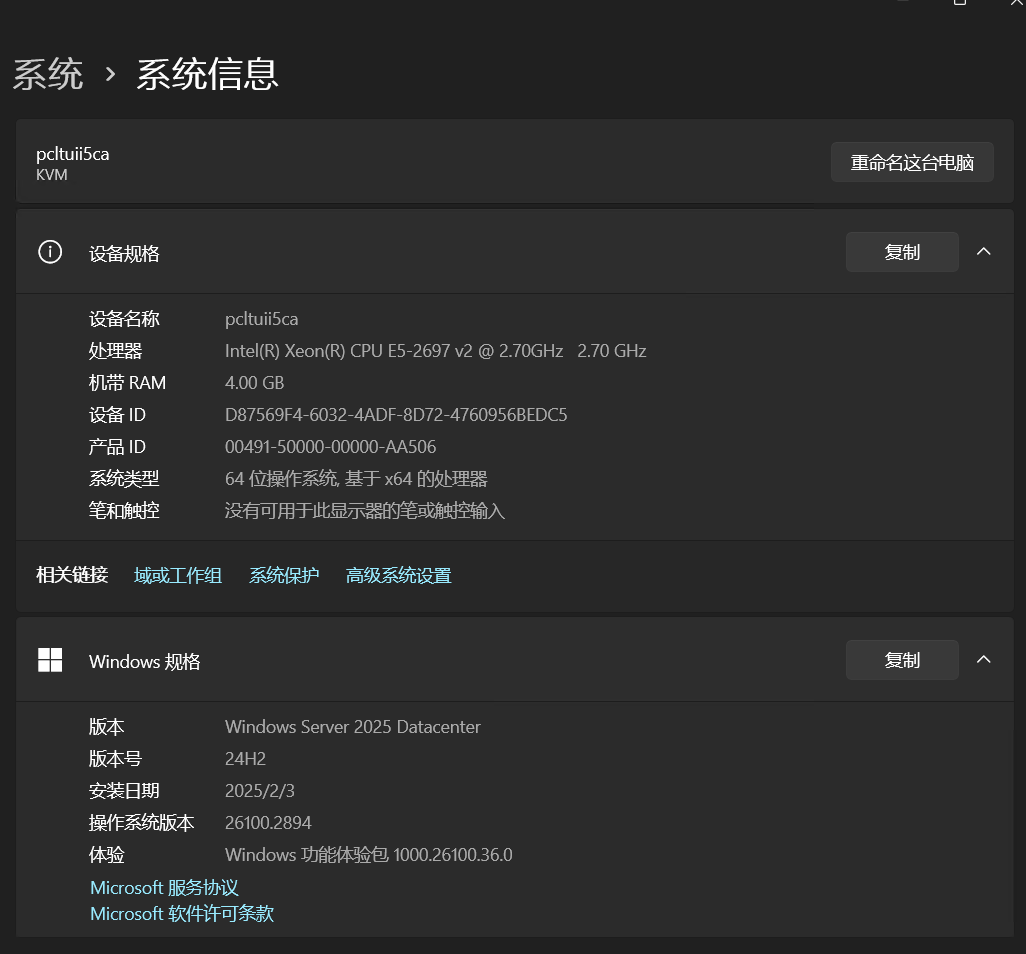The width and height of the screenshot is (1026, 954).
Task: Open the Microsoft 服务协议 link
Action: click(x=164, y=887)
